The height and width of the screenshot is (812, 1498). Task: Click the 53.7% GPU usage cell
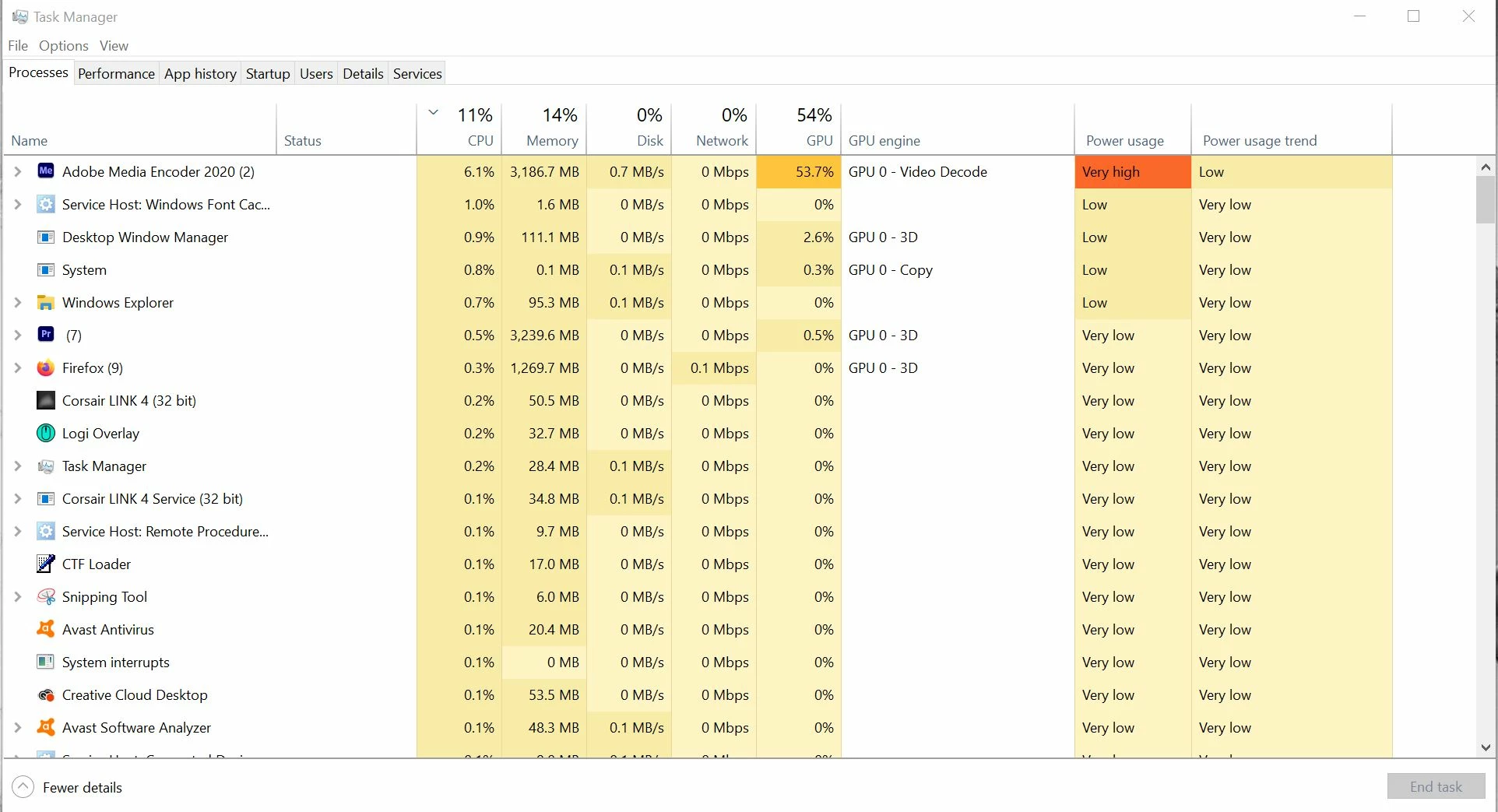[x=799, y=171]
